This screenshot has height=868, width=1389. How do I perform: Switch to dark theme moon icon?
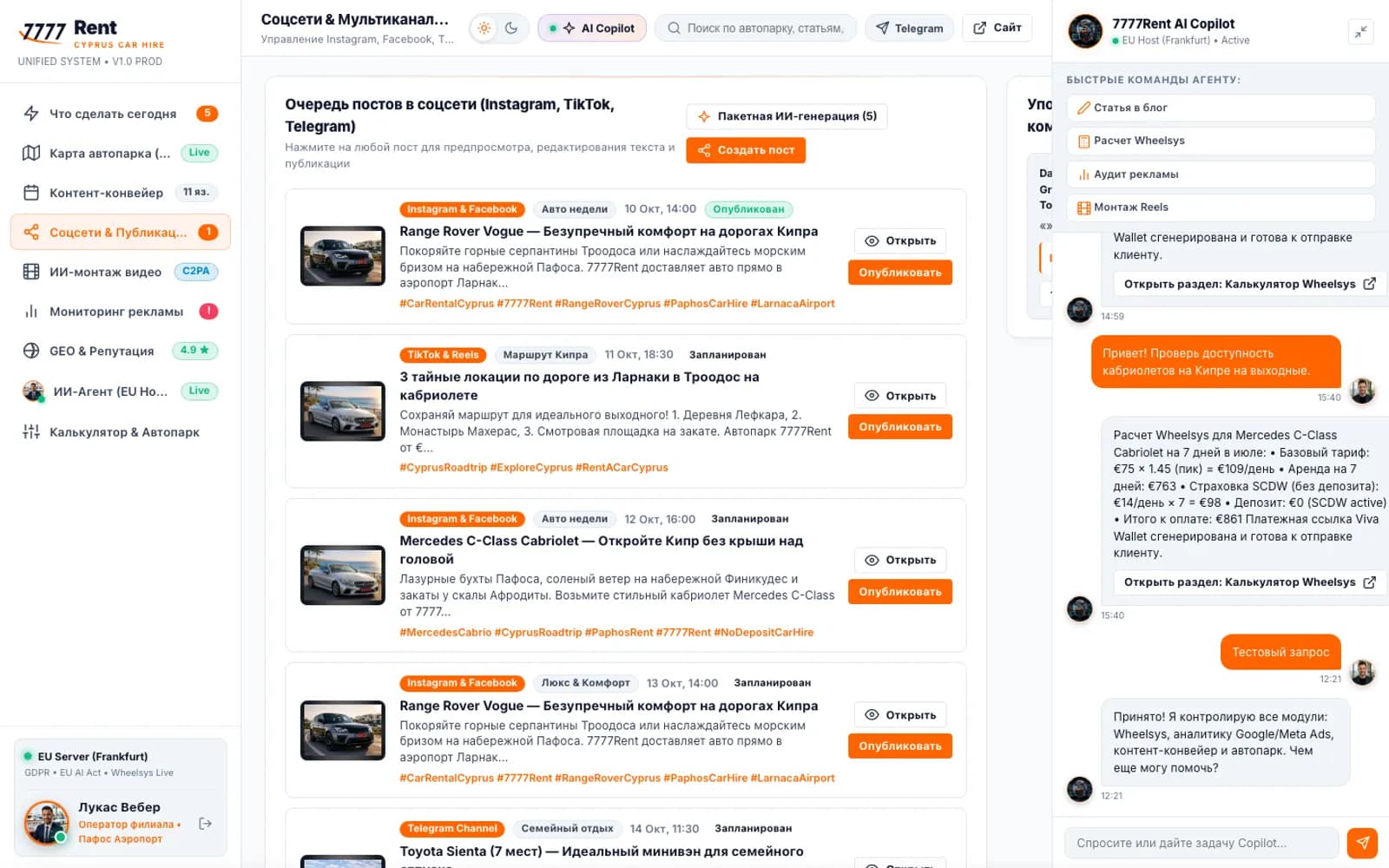pos(511,28)
